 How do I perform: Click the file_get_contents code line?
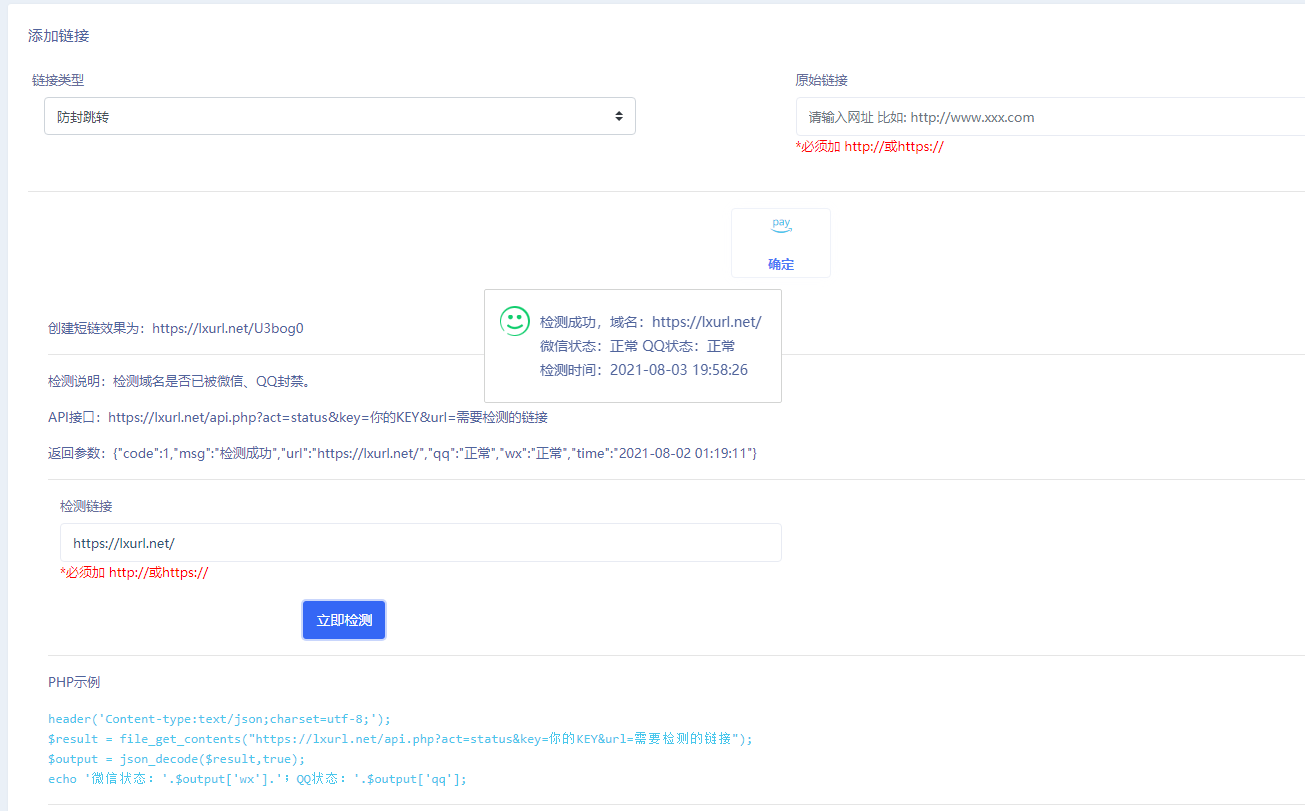(x=400, y=739)
